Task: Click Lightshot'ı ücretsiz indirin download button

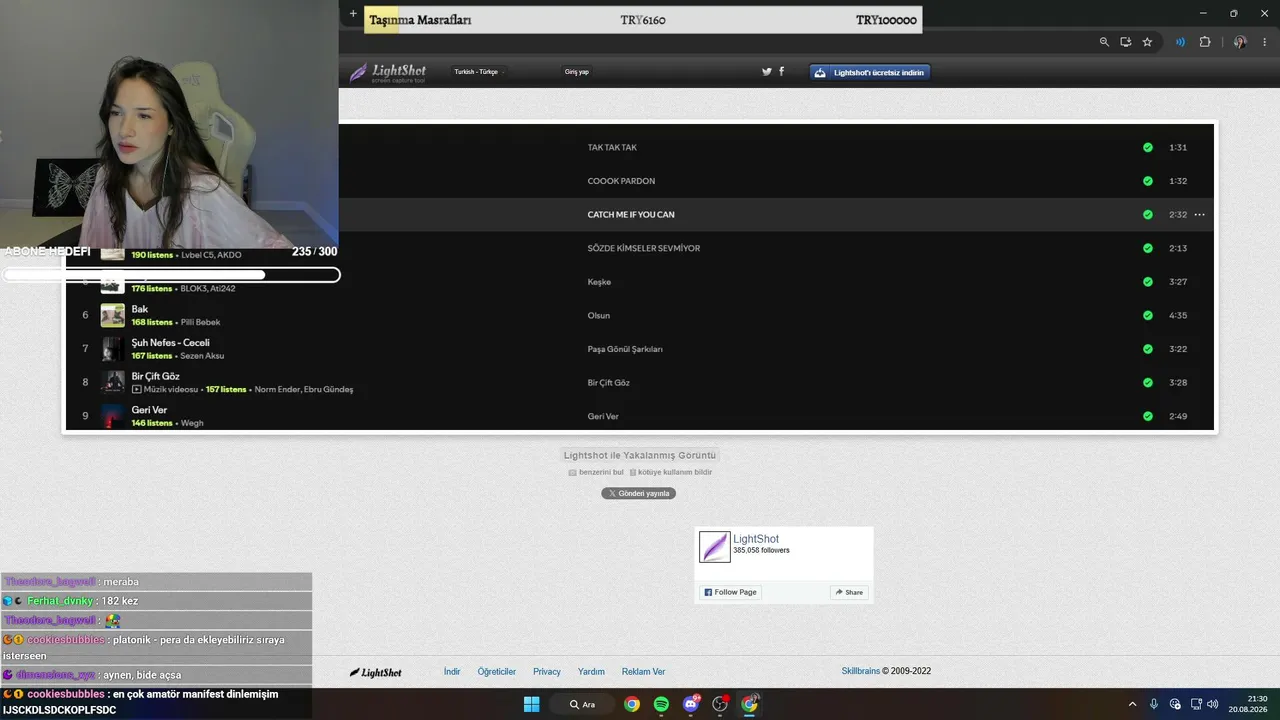Action: pyautogui.click(x=870, y=72)
